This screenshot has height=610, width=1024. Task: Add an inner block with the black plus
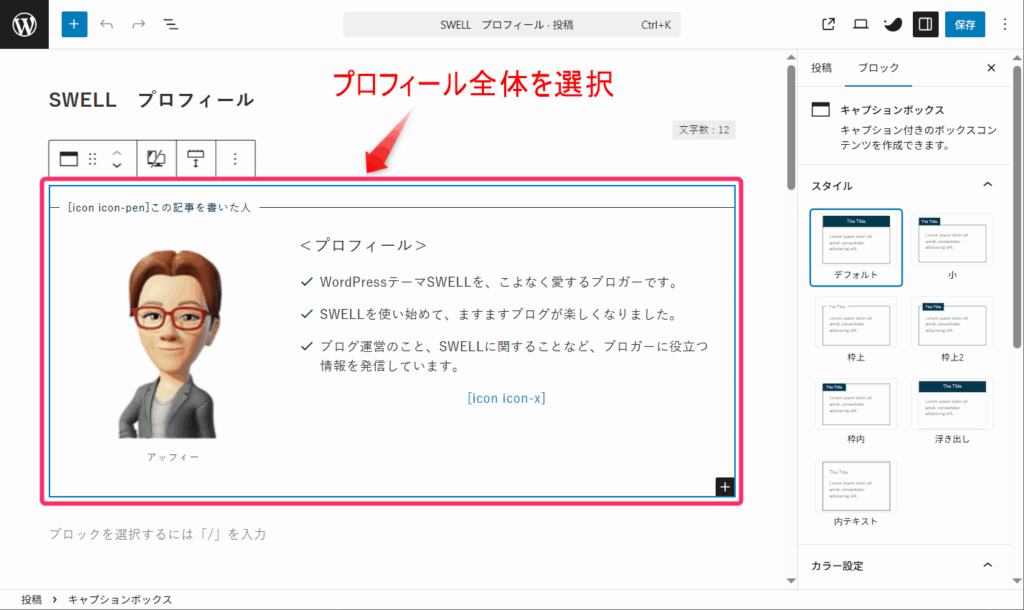[x=724, y=487]
